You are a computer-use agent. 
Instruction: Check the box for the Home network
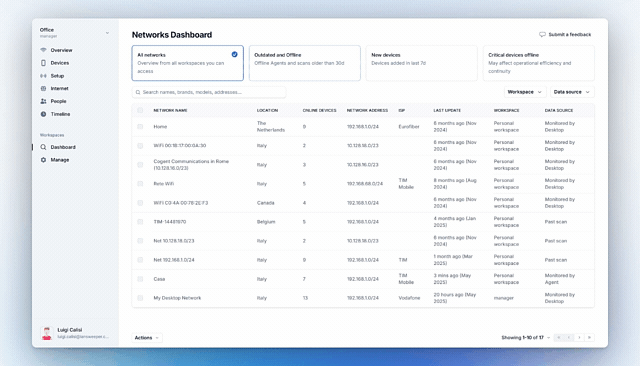pos(140,126)
